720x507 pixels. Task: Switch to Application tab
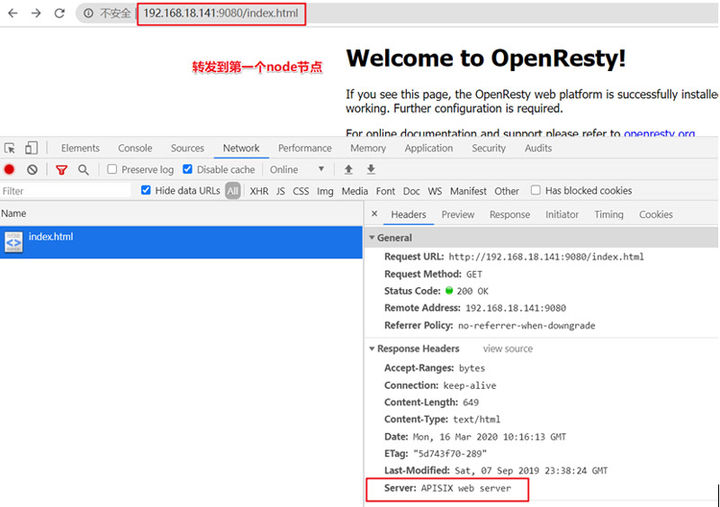(429, 148)
